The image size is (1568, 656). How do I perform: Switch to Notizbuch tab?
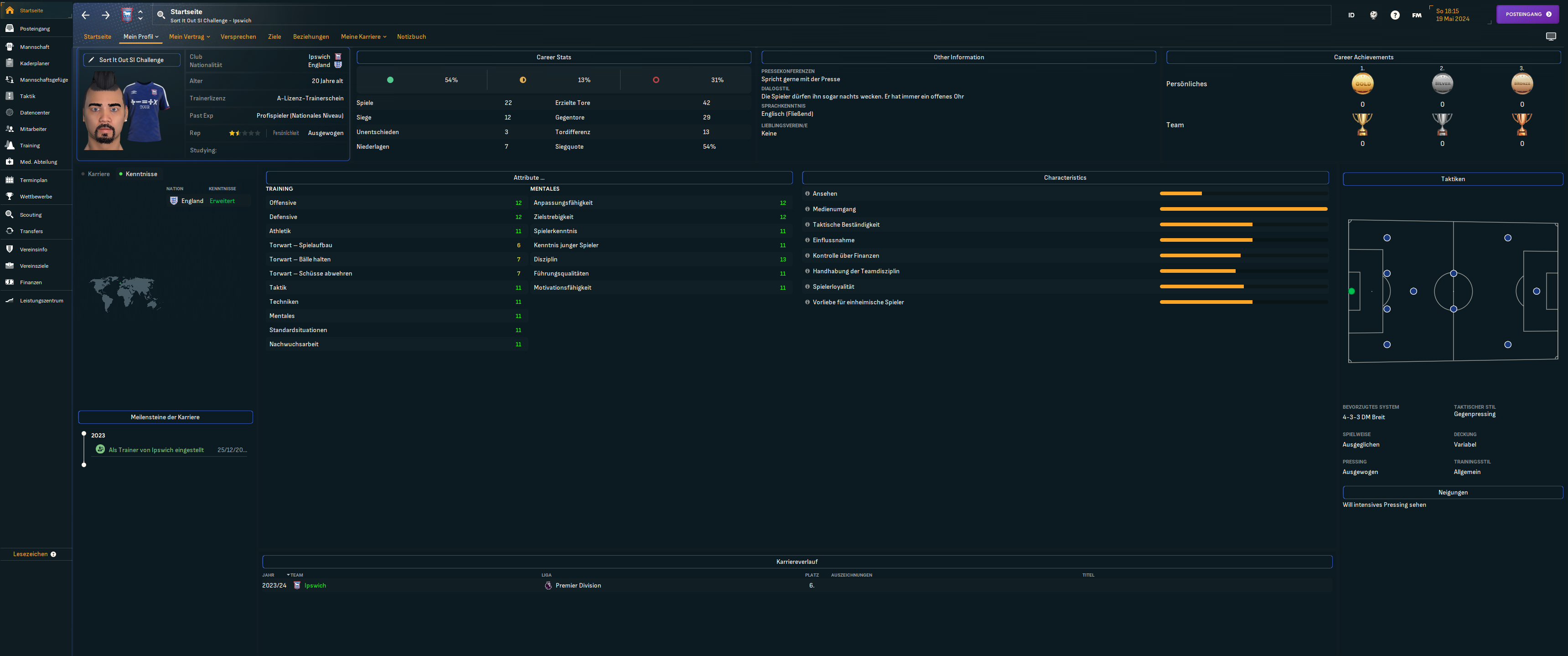tap(411, 36)
